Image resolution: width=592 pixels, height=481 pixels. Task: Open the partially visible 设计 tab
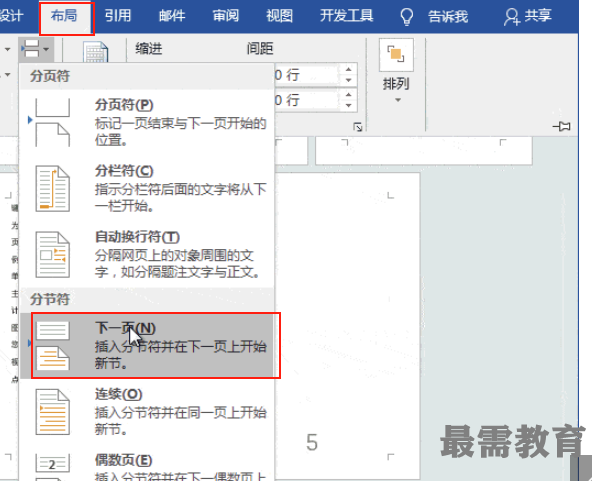point(11,16)
